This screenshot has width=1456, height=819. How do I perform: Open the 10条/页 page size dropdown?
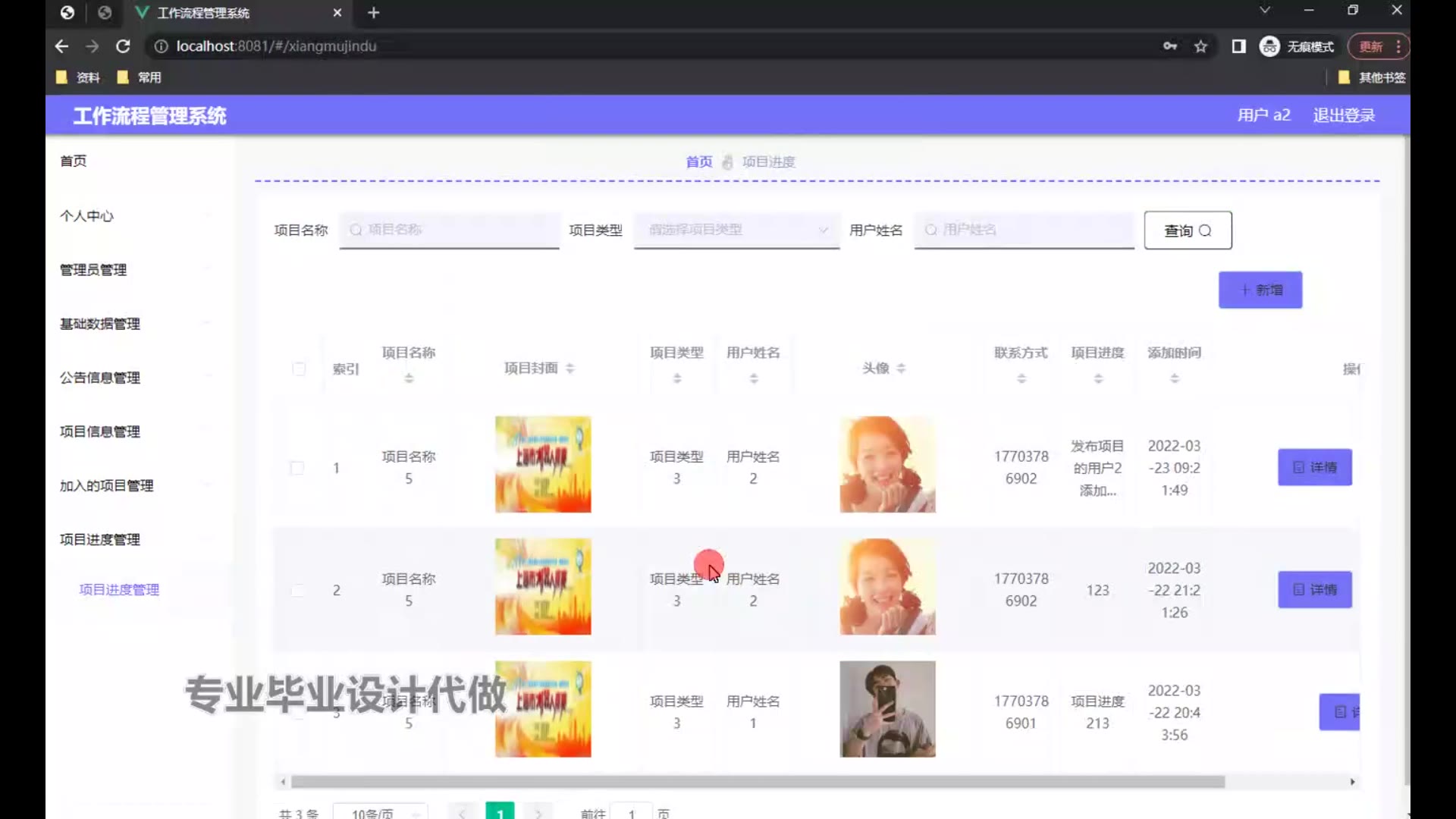381,813
